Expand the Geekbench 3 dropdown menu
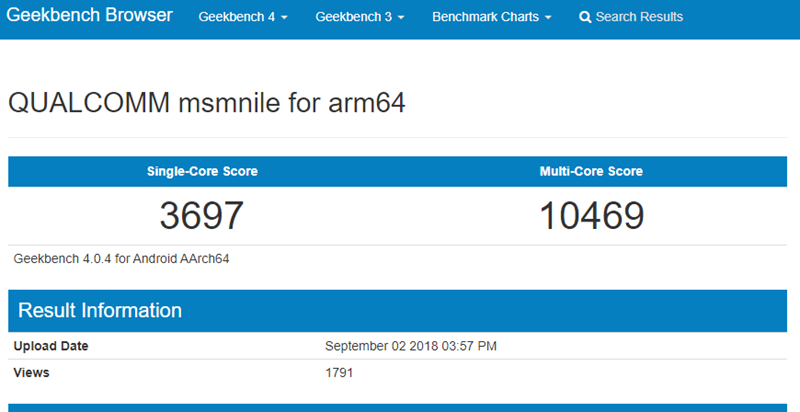 click(x=359, y=17)
